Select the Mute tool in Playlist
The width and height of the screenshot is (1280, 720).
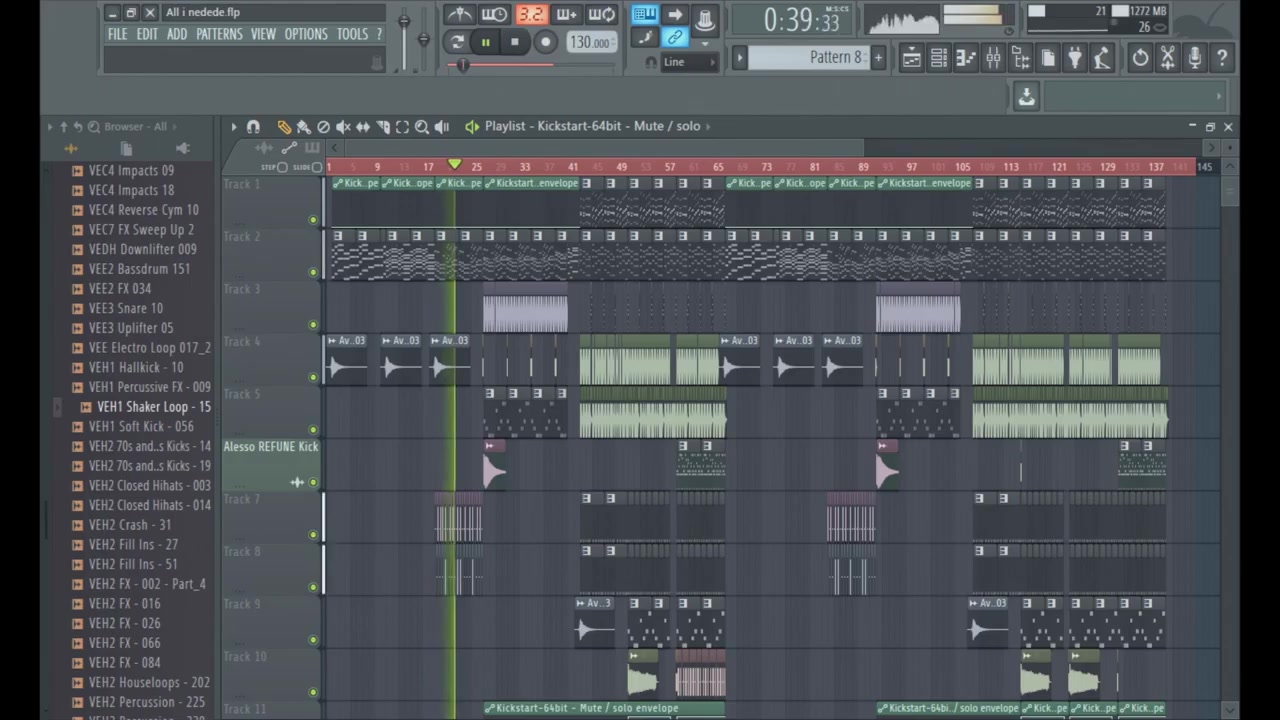click(343, 127)
